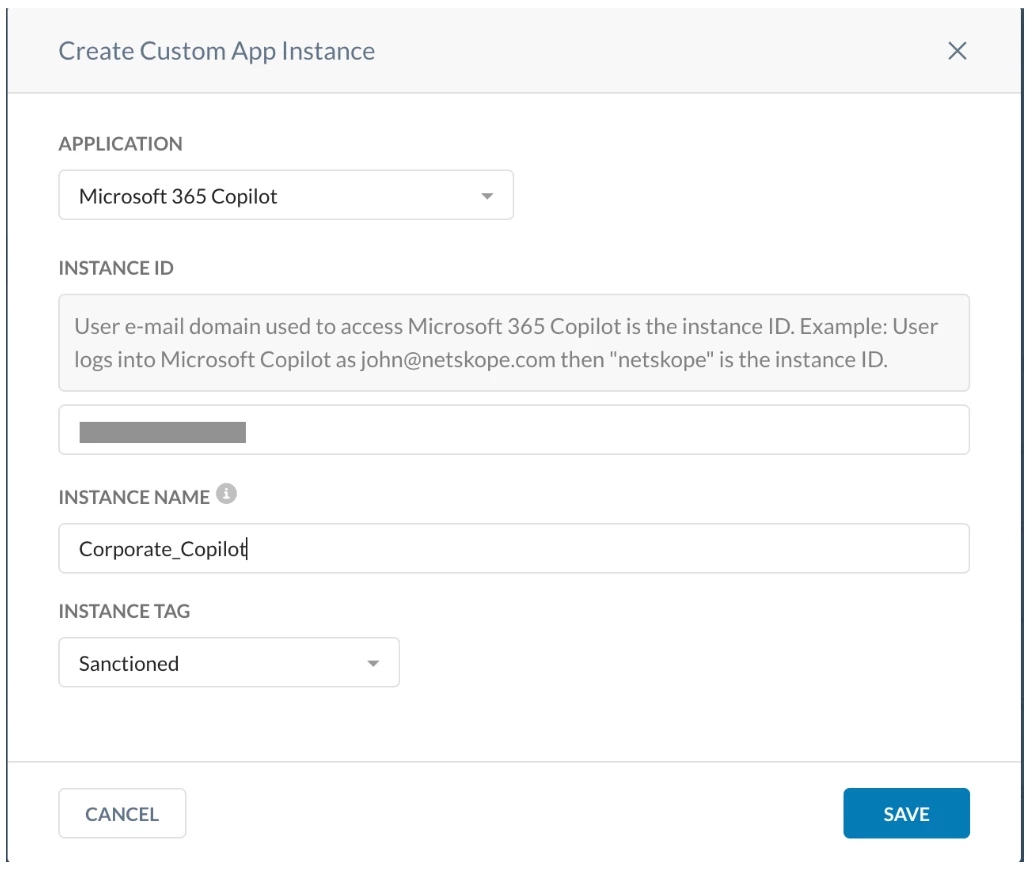Close the Create Custom App Instance dialog
Viewport: 1036px width, 890px height.
tap(957, 51)
